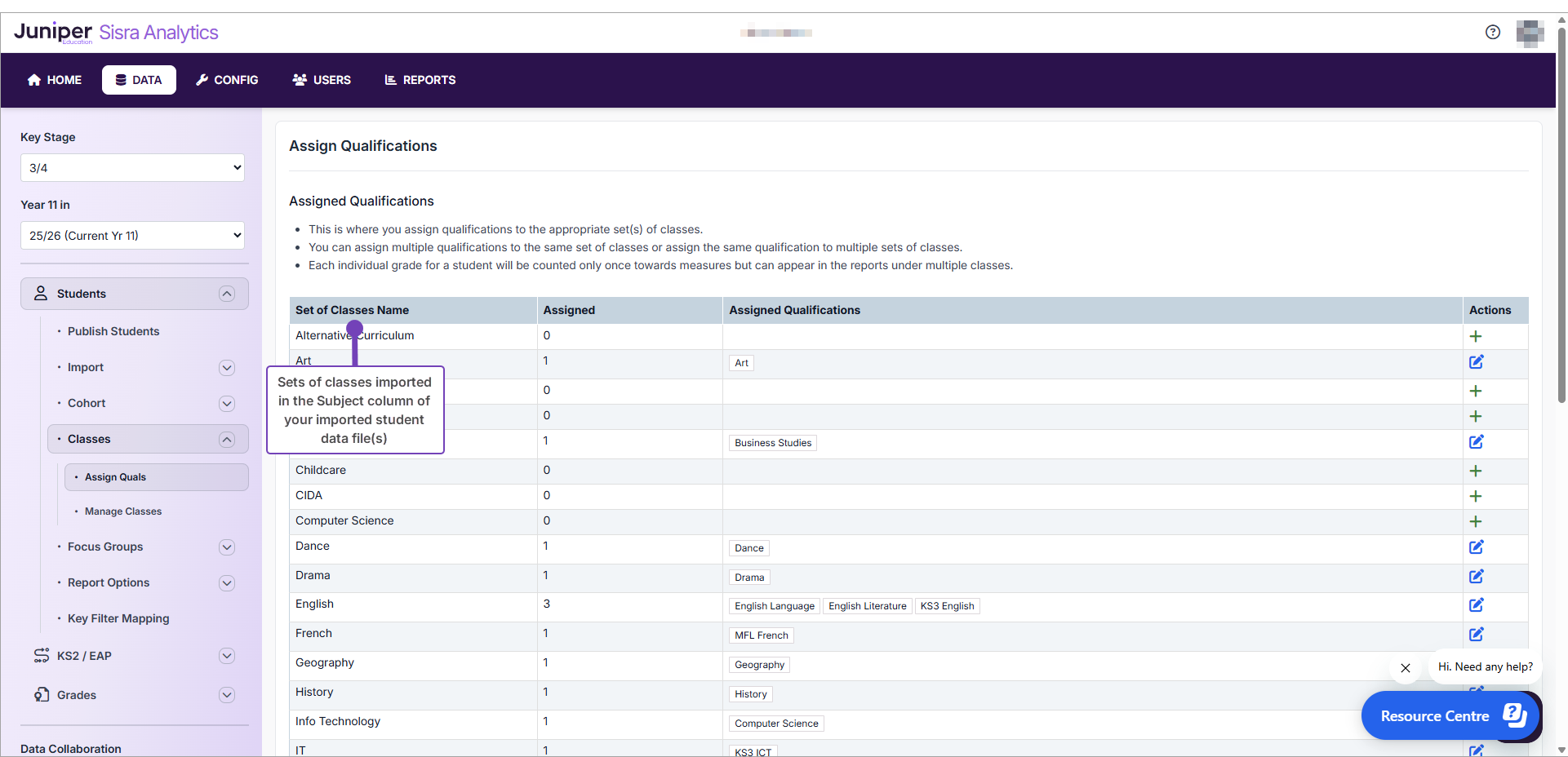Open Publish Students page
Image resolution: width=1568 pixels, height=757 pixels.
[x=113, y=331]
